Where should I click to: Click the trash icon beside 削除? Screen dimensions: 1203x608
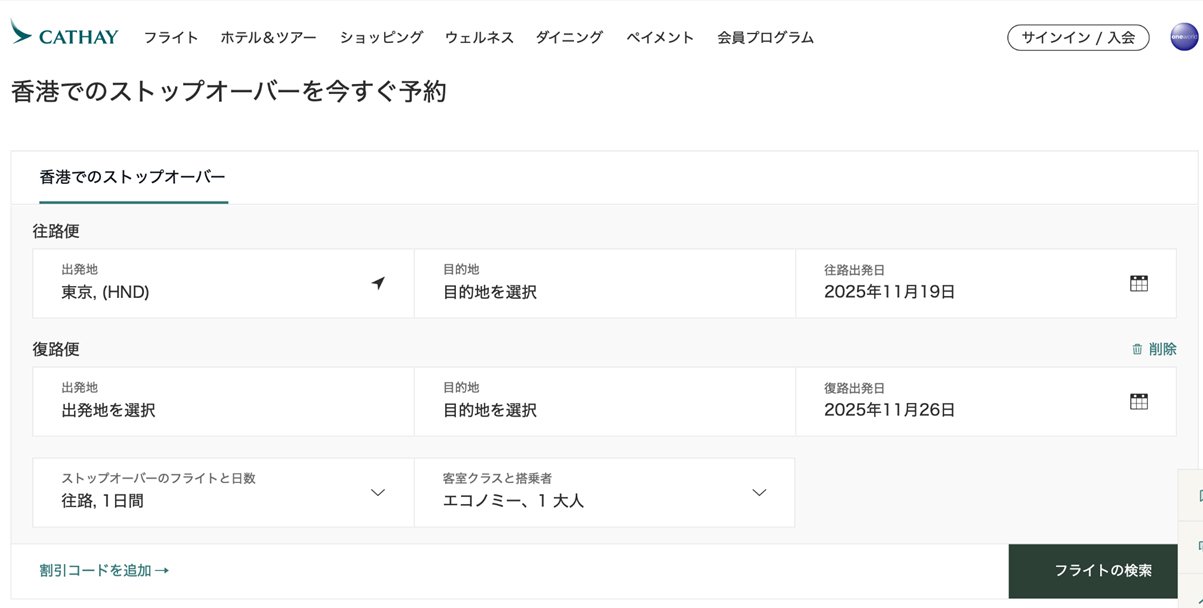1137,349
